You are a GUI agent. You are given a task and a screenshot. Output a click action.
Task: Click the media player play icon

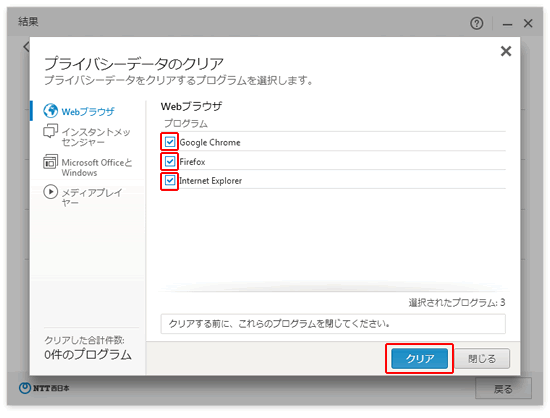[x=51, y=192]
